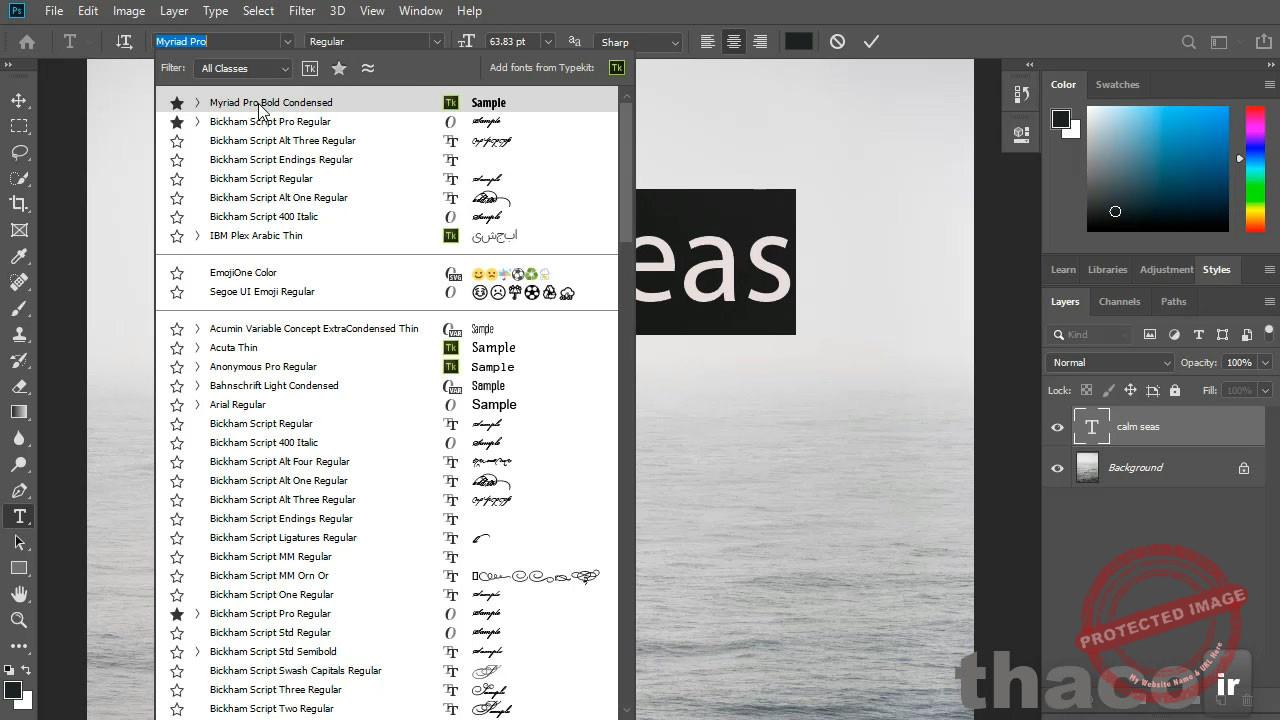Select the Crop tool
The width and height of the screenshot is (1280, 720).
[x=20, y=202]
